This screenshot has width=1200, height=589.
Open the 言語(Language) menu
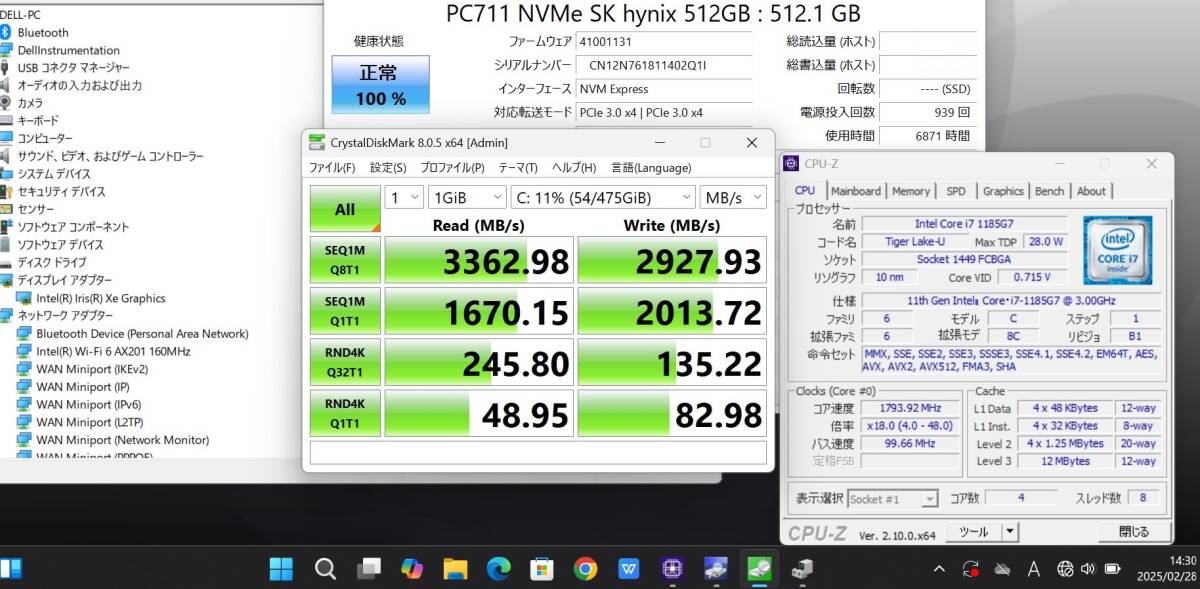(651, 167)
